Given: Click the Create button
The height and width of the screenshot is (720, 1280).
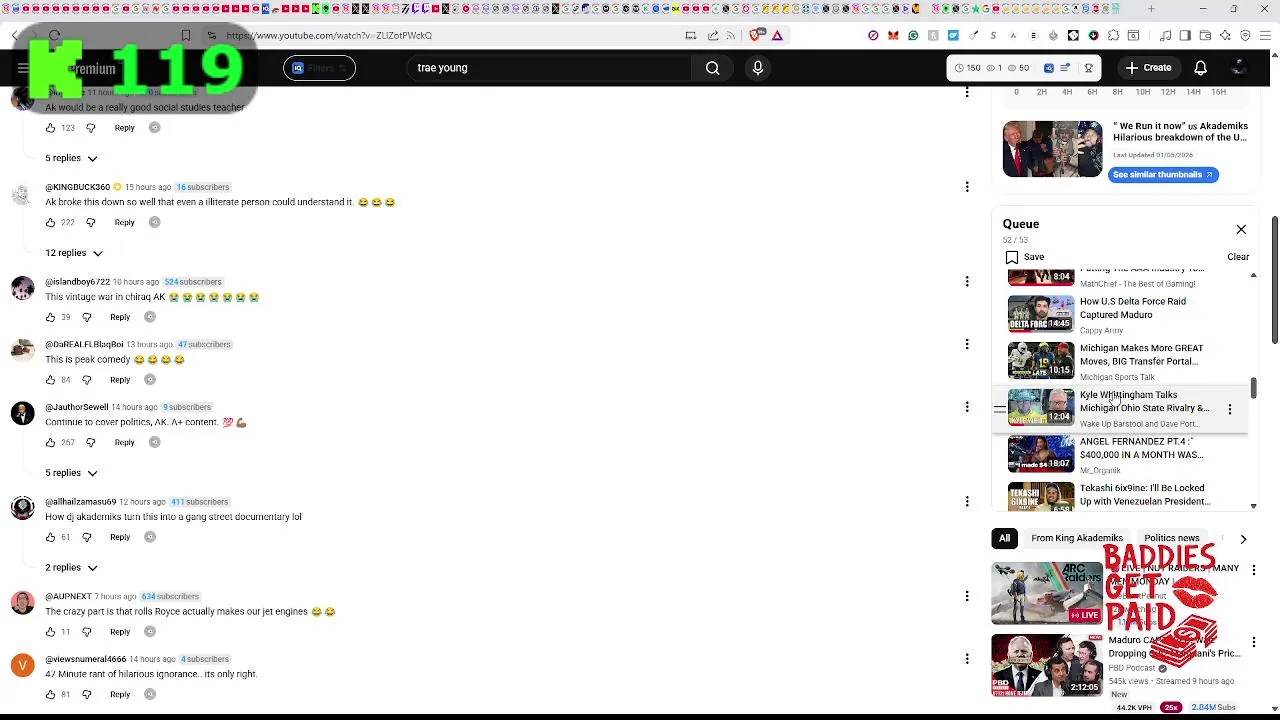Looking at the screenshot, I should tap(1148, 68).
